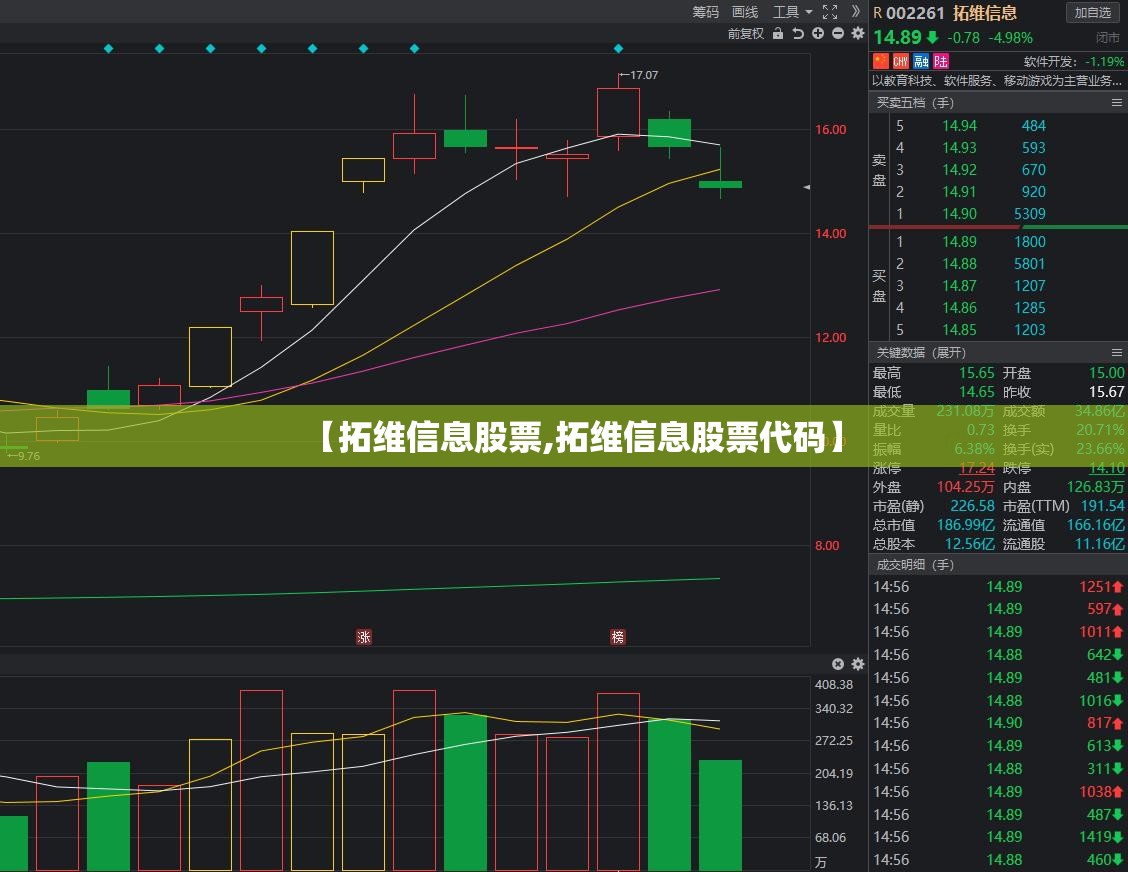Open chart settings gear near 前复权
This screenshot has width=1128, height=872.
click(858, 33)
